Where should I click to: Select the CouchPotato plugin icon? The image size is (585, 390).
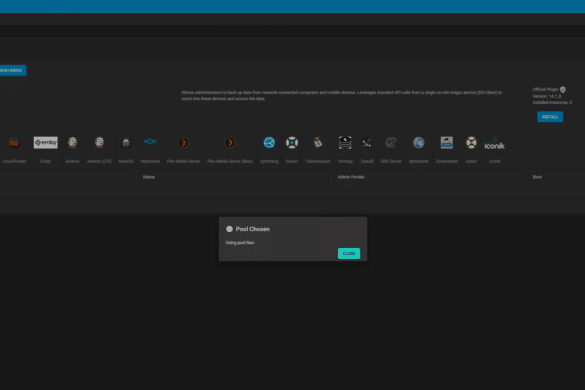point(14,143)
